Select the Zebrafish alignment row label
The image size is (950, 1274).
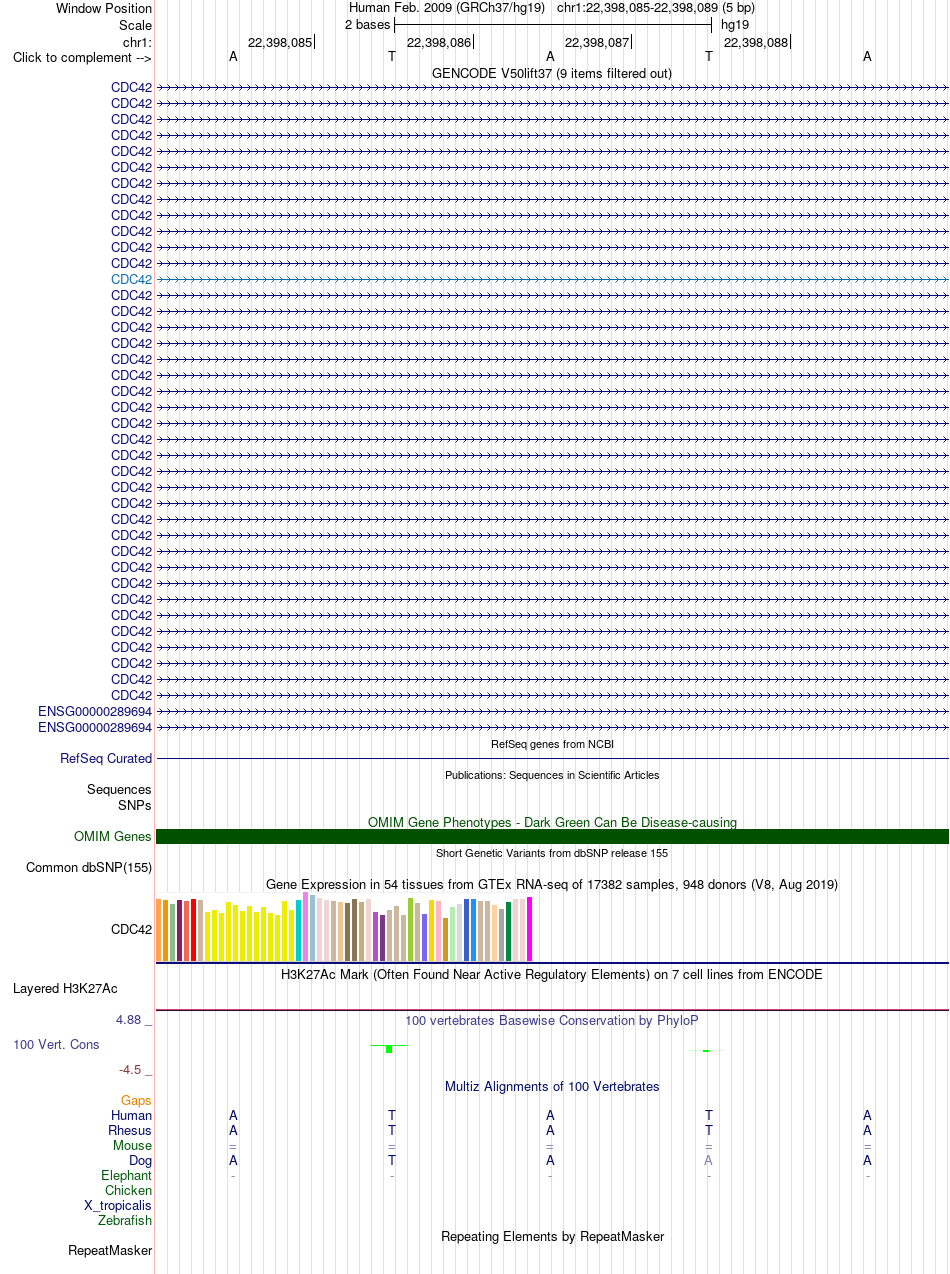click(125, 1220)
